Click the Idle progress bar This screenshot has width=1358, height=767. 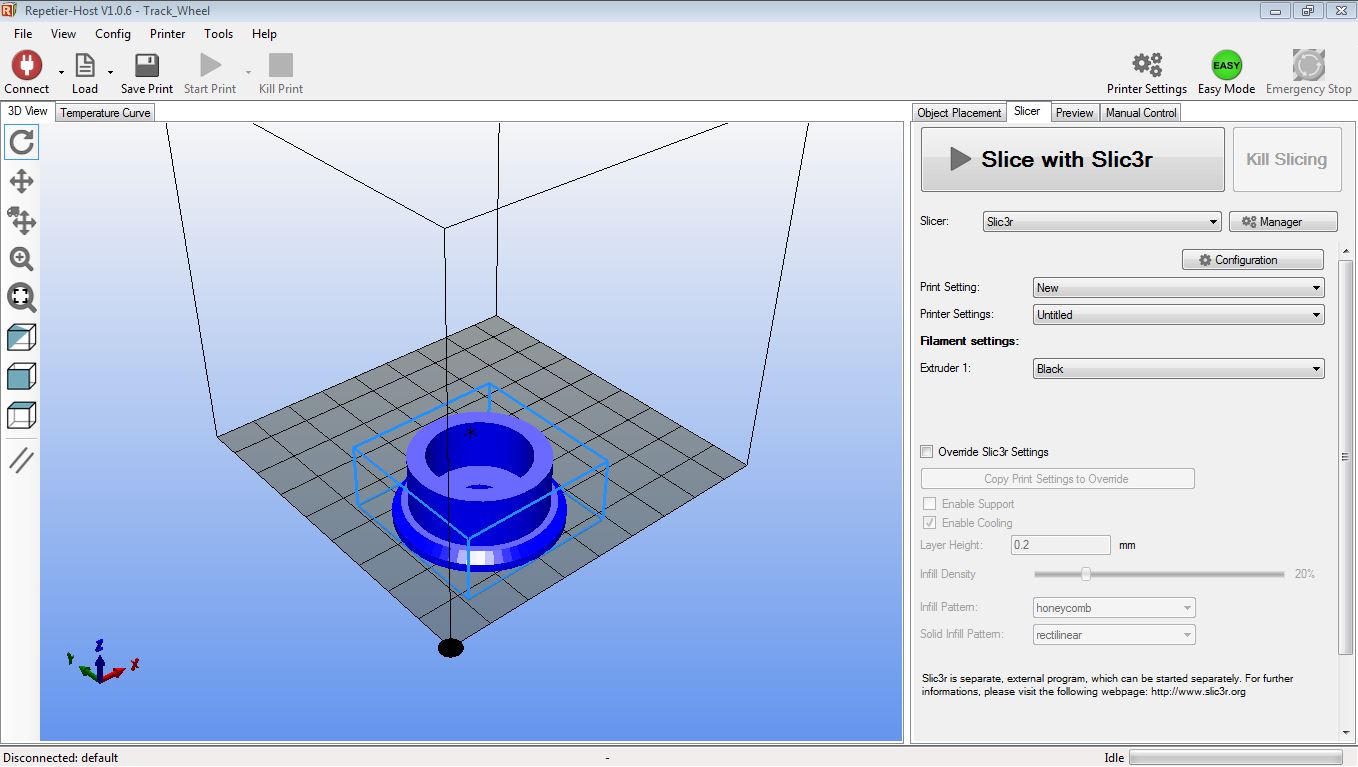1235,758
